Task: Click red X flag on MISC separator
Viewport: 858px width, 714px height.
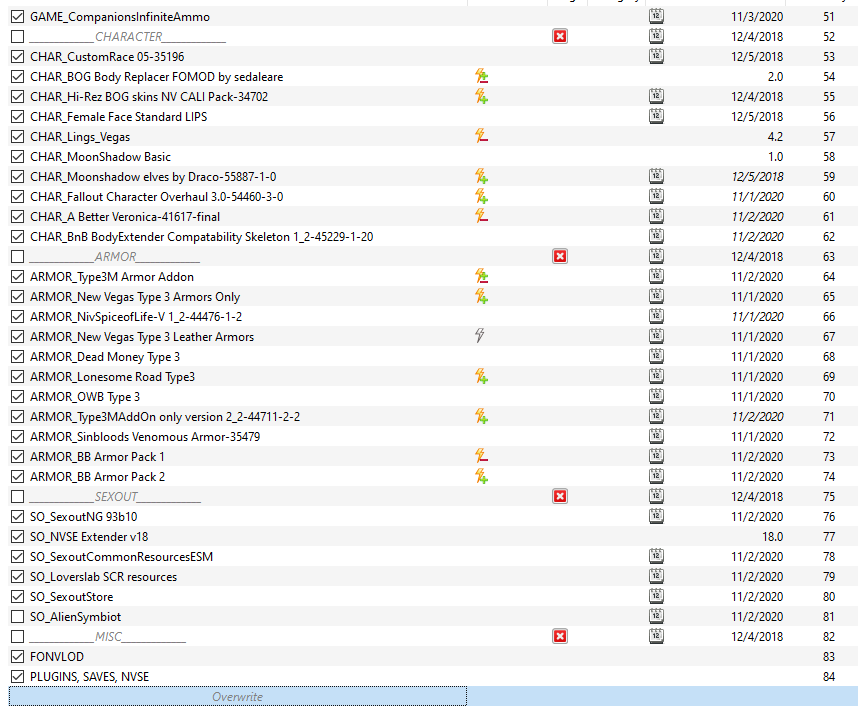Action: 560,636
